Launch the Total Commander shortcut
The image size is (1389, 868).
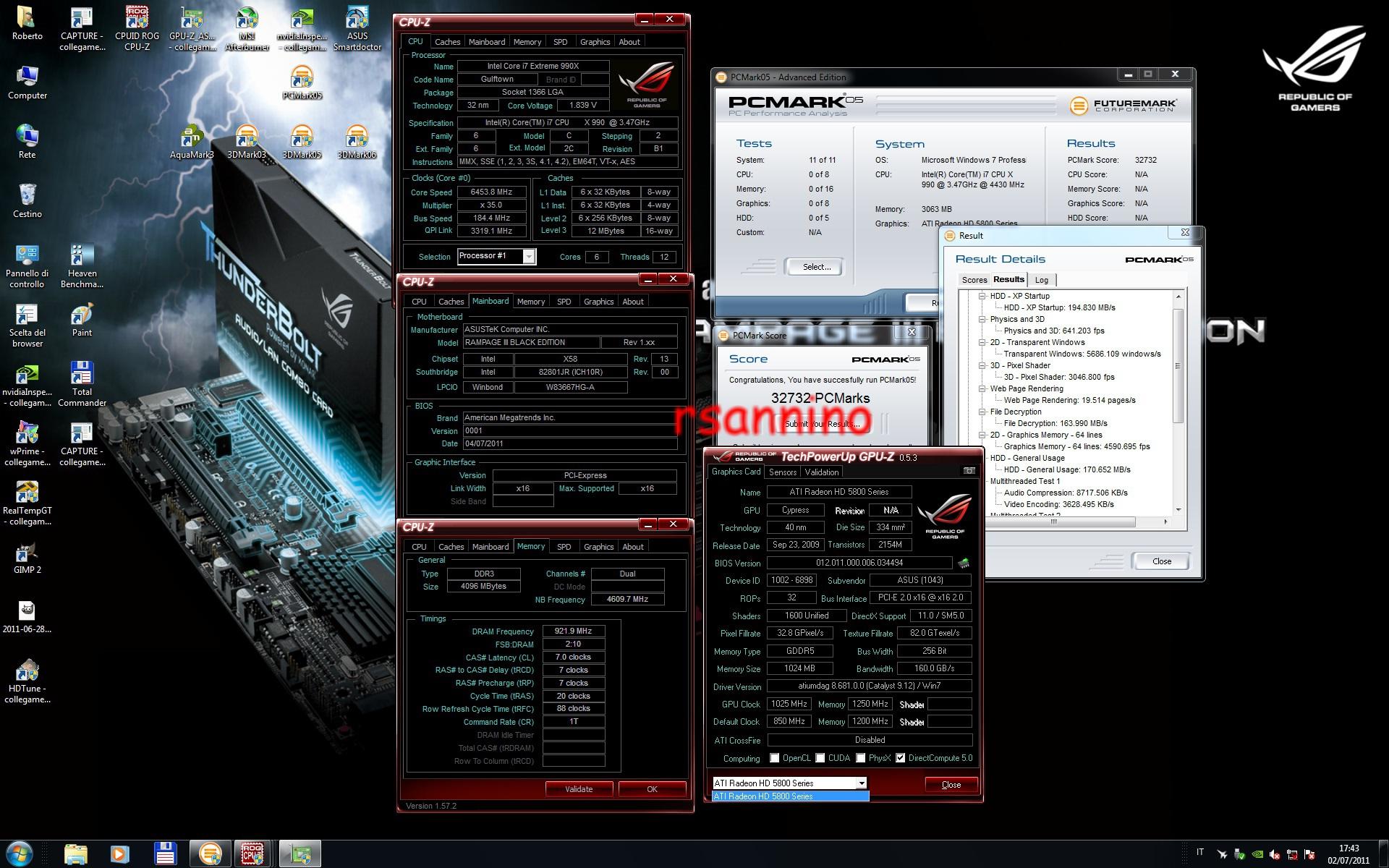82,384
